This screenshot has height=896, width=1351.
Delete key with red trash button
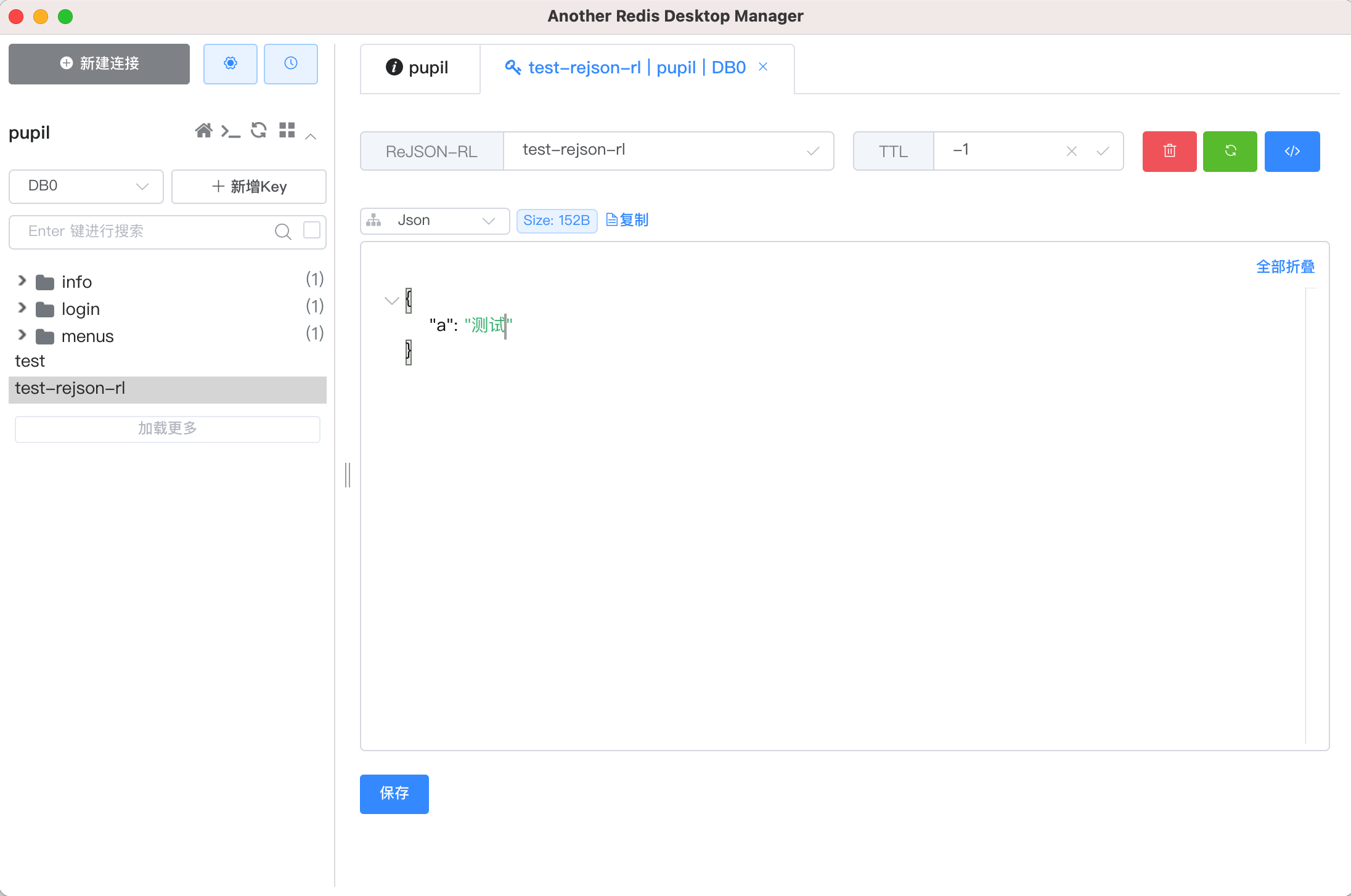click(x=1169, y=152)
